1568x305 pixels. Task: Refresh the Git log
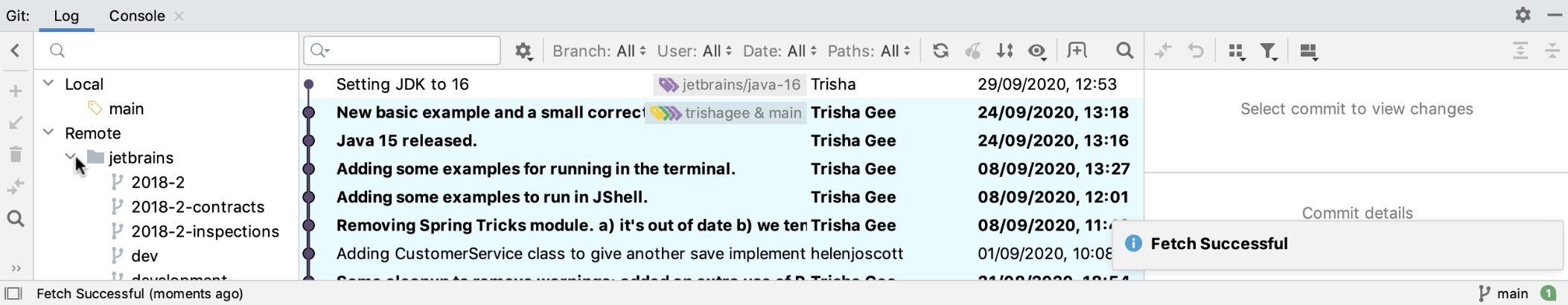pos(940,51)
